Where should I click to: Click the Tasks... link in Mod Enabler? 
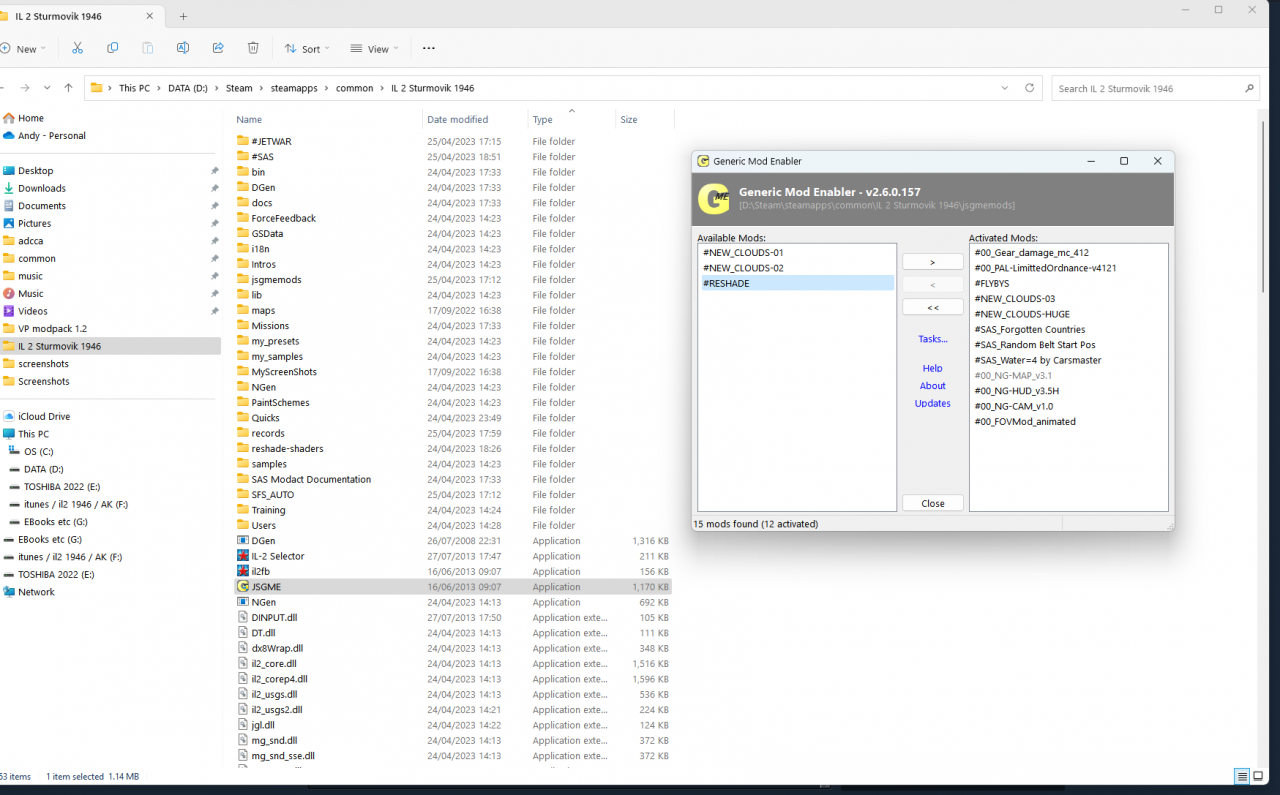pyautogui.click(x=933, y=339)
